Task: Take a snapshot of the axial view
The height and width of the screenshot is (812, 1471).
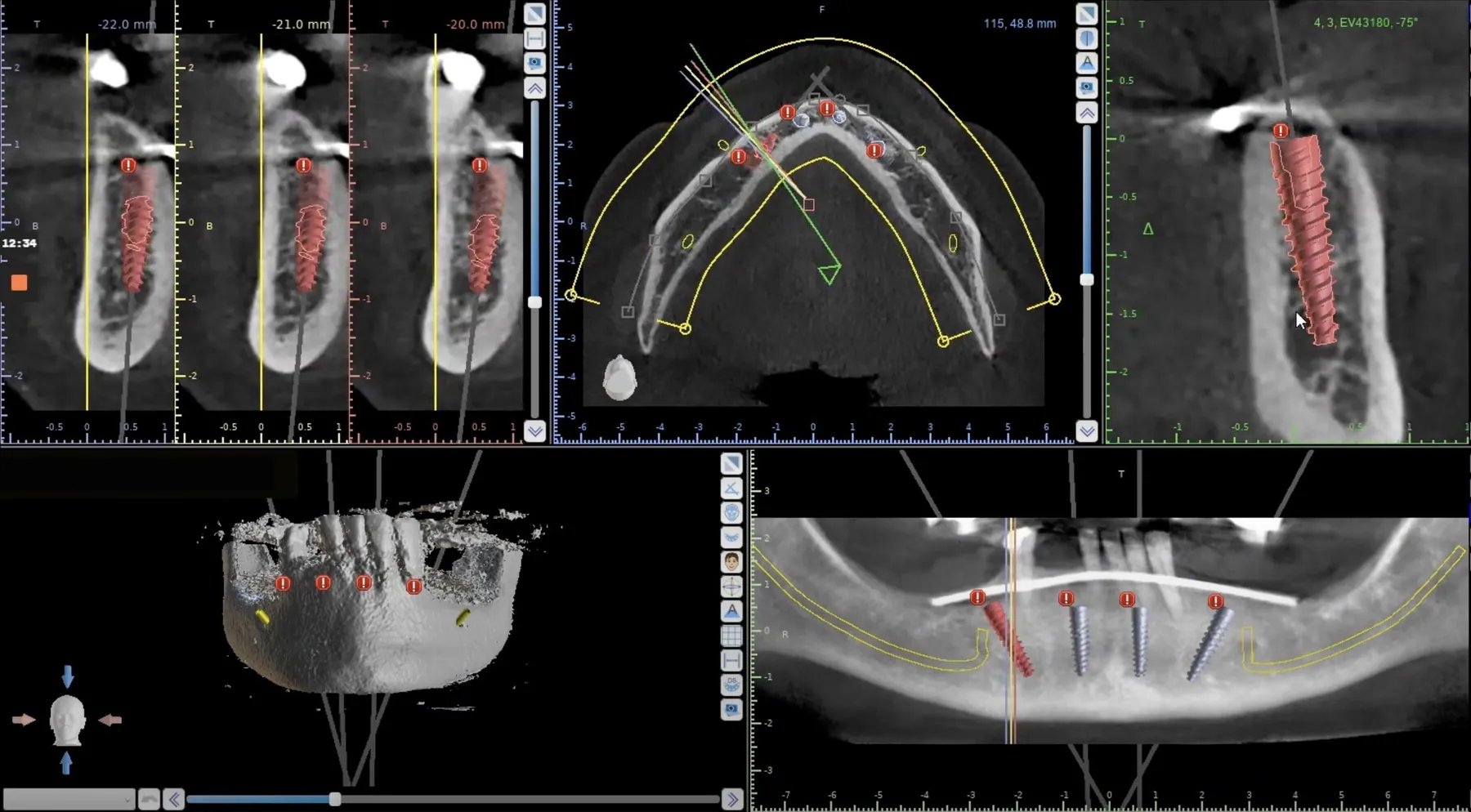Action: (1086, 87)
